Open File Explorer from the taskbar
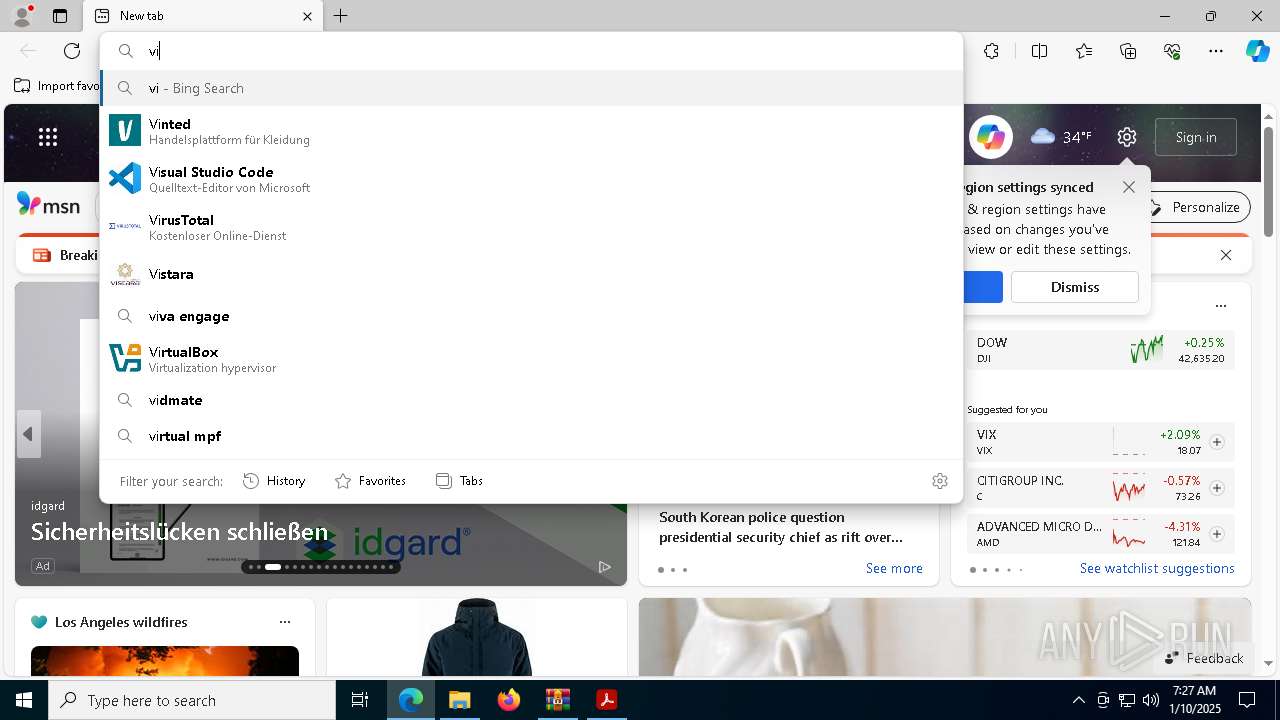The height and width of the screenshot is (720, 1280). coord(459,700)
